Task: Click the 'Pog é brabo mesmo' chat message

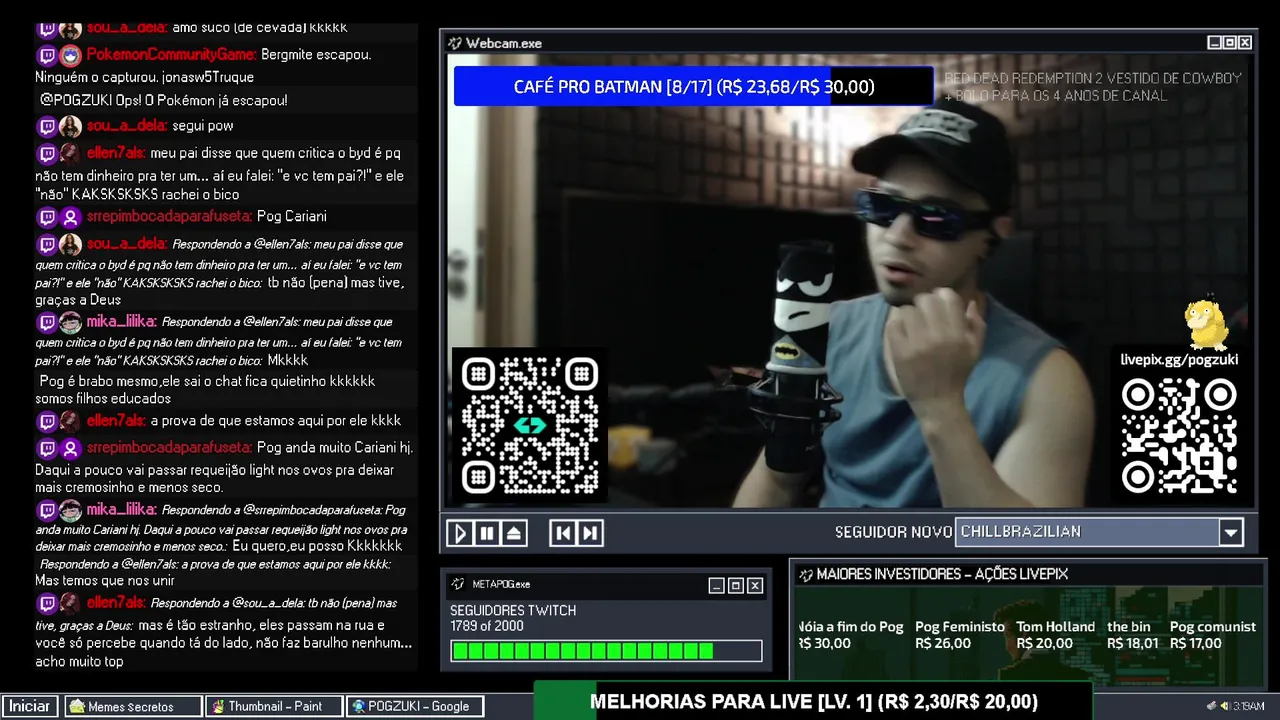Action: 207,390
